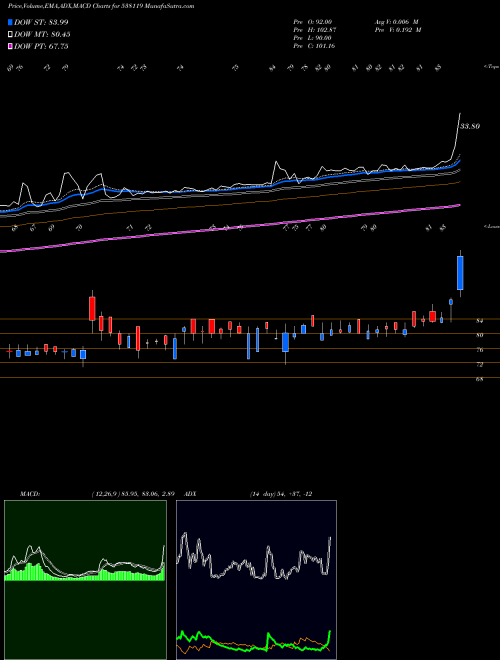500x660 pixels.
Task: Open the ADX indicator chart panel
Action: point(256,580)
